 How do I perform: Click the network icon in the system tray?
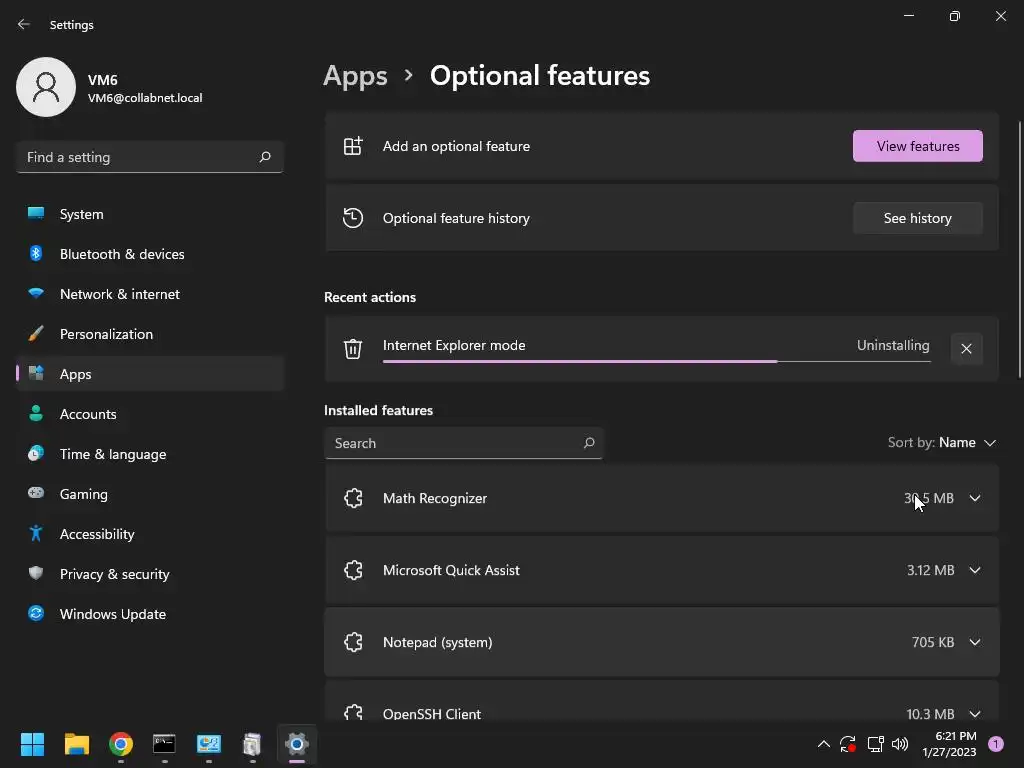coord(875,744)
